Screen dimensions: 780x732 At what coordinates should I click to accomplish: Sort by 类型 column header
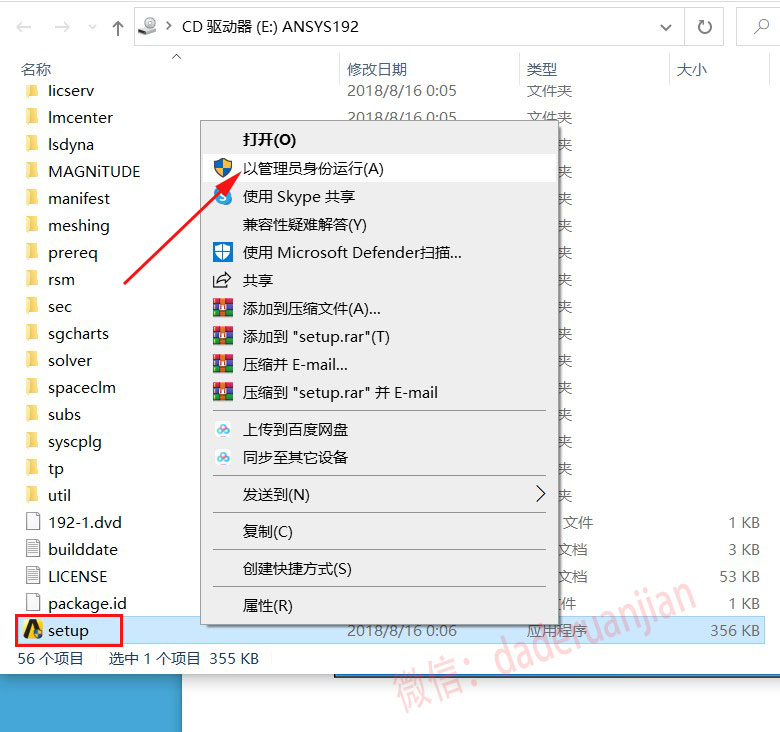pos(542,69)
